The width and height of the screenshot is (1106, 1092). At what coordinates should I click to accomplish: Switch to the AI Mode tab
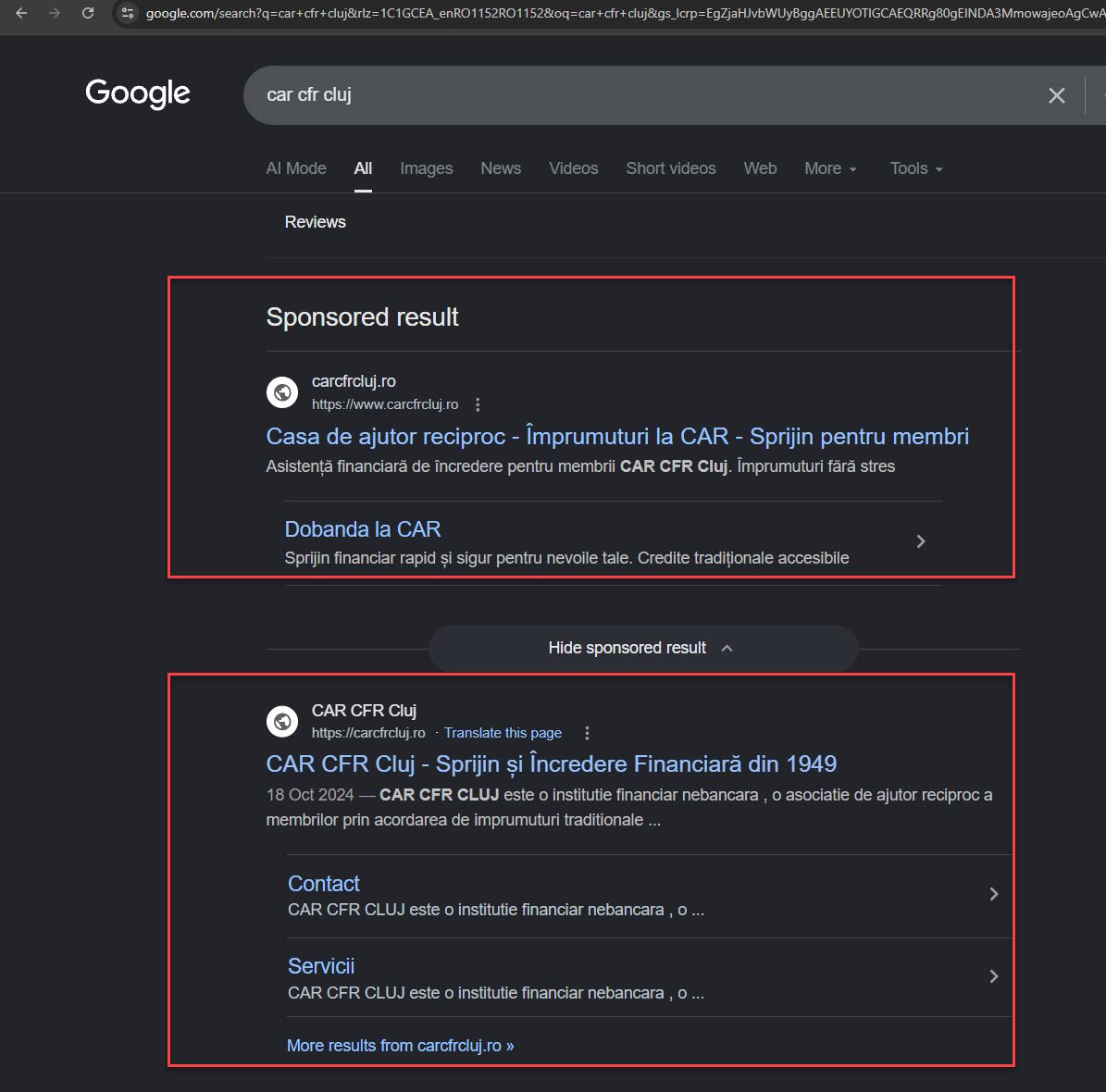pyautogui.click(x=295, y=168)
